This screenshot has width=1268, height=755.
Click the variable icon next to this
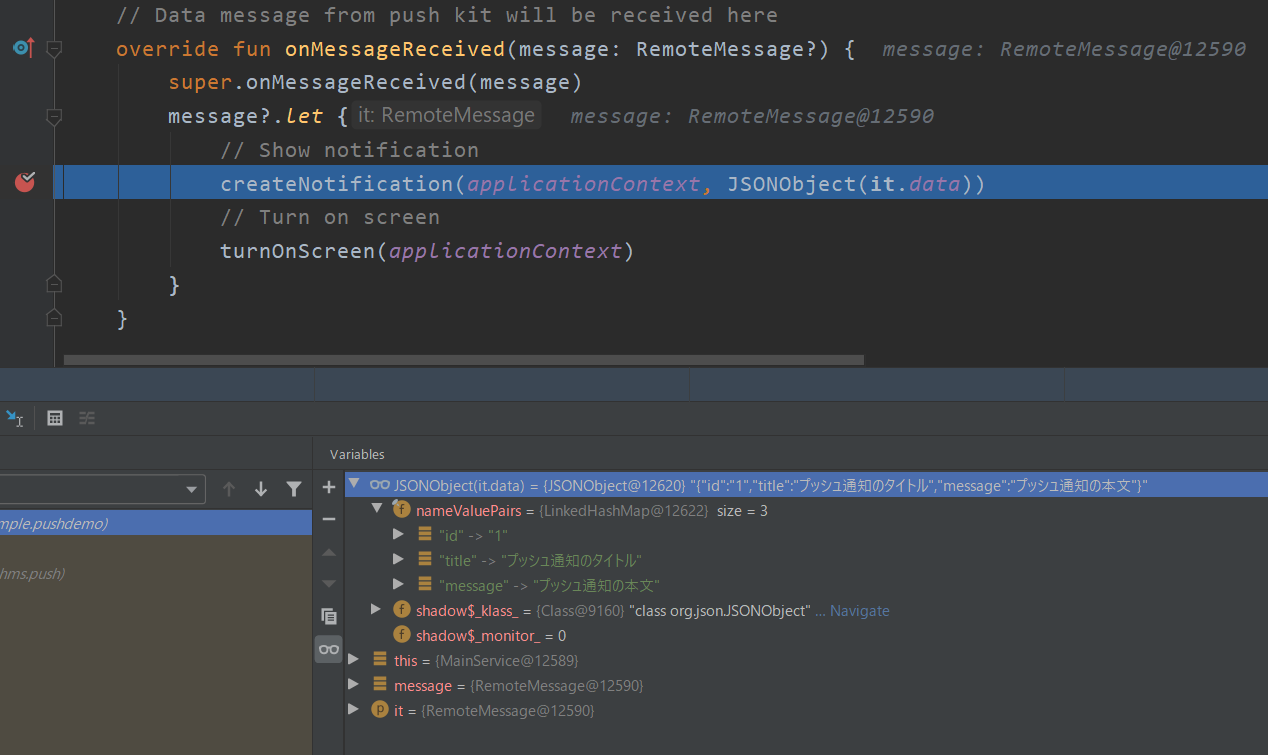point(380,660)
